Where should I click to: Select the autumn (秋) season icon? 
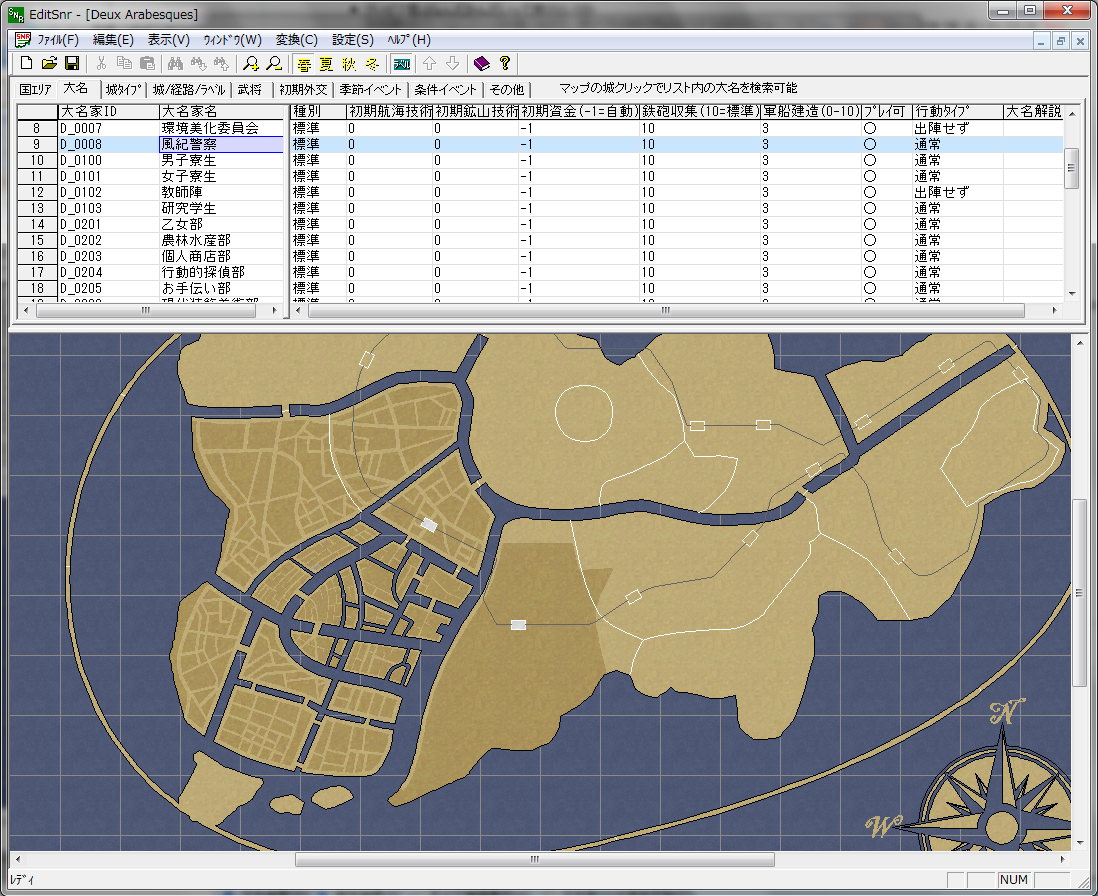tap(348, 64)
